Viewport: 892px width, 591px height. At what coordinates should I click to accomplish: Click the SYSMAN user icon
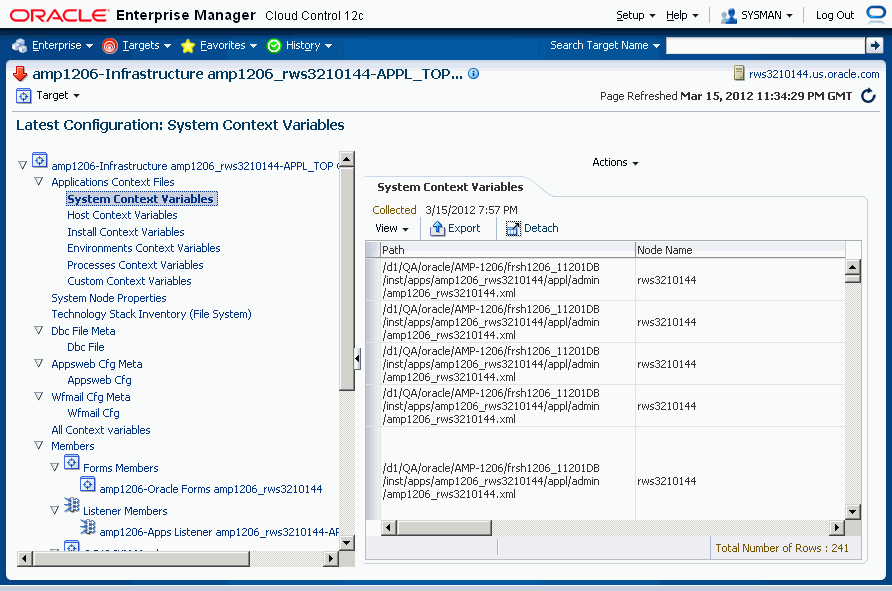point(729,16)
